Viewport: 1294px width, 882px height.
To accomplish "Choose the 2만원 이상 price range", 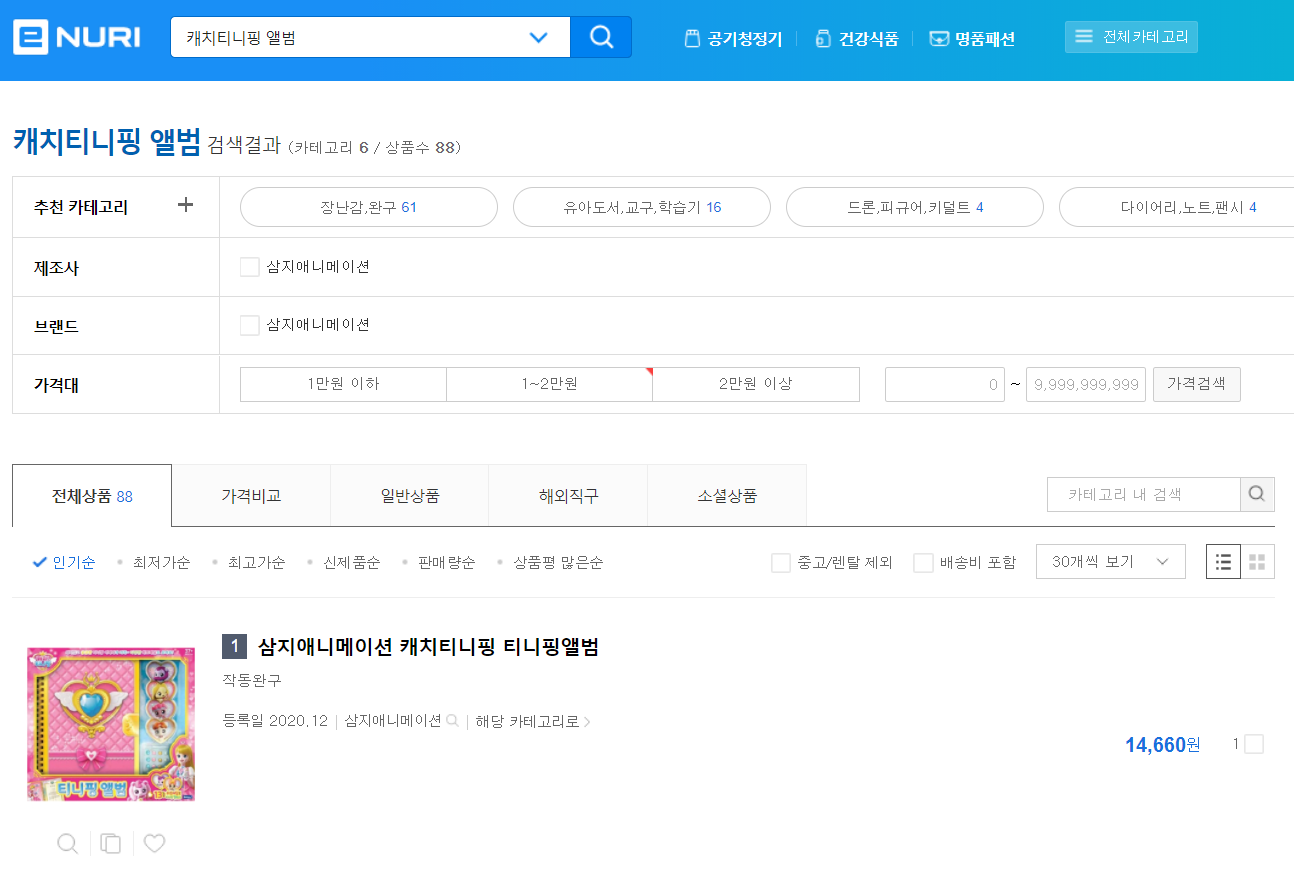I will pos(756,384).
